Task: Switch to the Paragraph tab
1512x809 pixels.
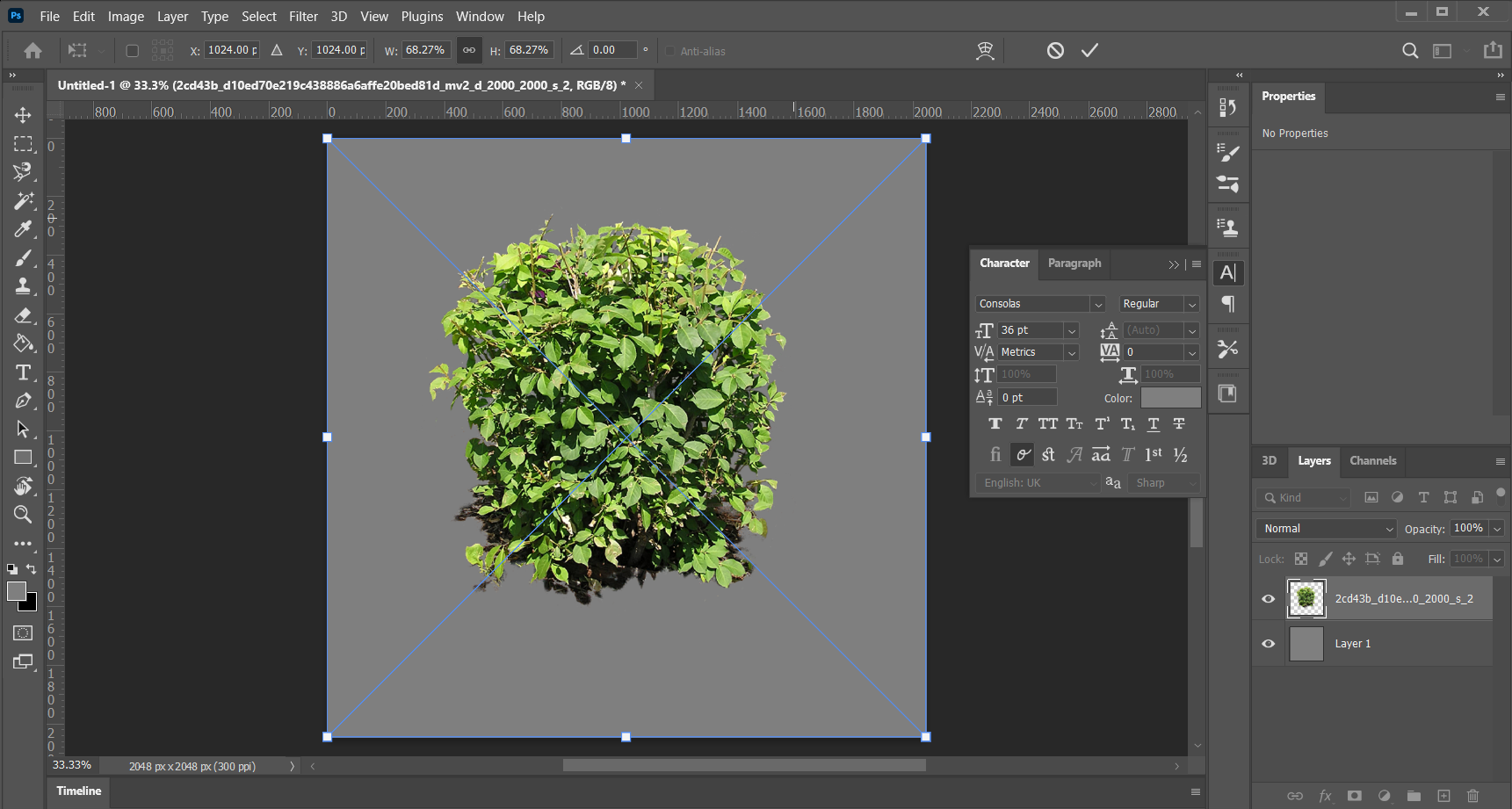Action: (x=1074, y=264)
